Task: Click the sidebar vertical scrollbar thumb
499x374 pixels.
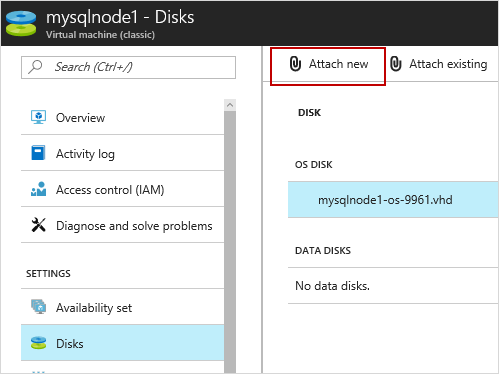Action: click(x=230, y=242)
